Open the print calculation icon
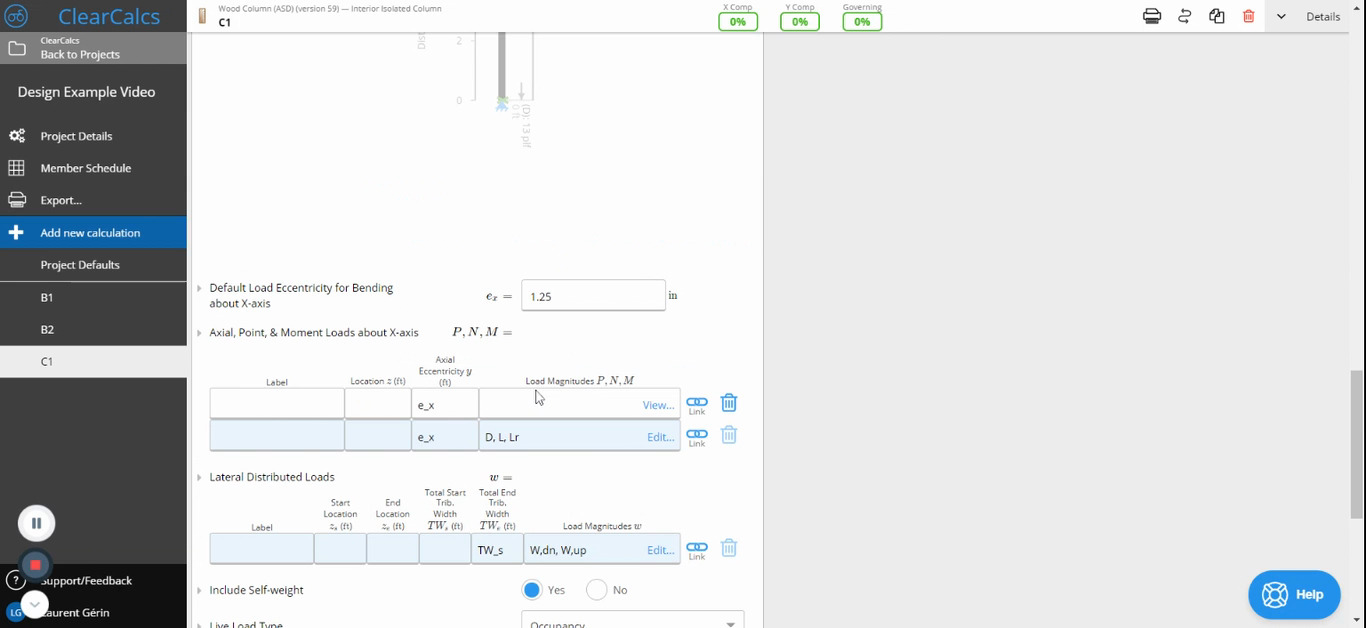 click(1152, 16)
